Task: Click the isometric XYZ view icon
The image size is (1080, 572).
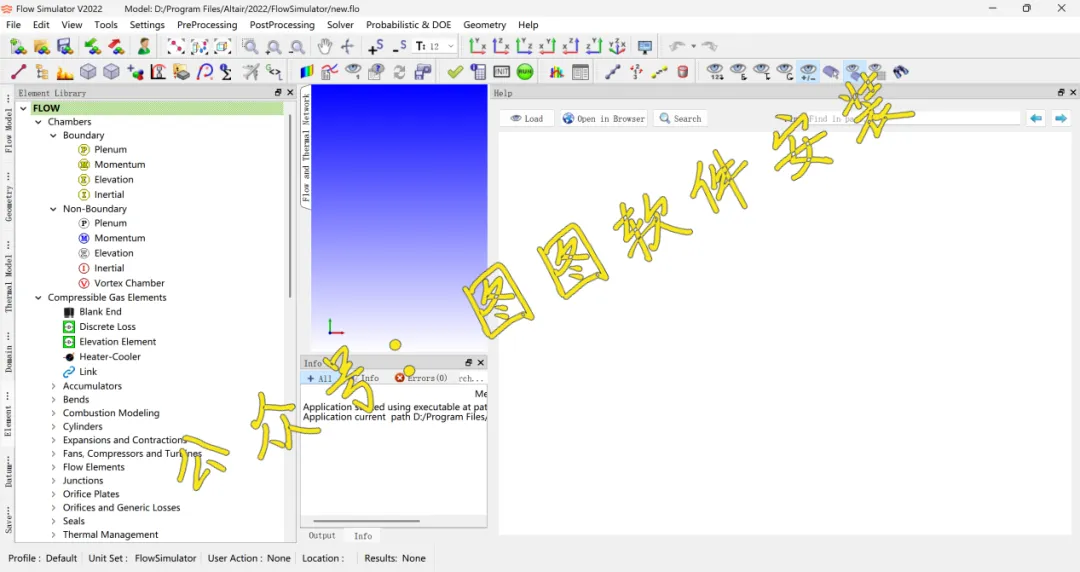Action: click(617, 47)
